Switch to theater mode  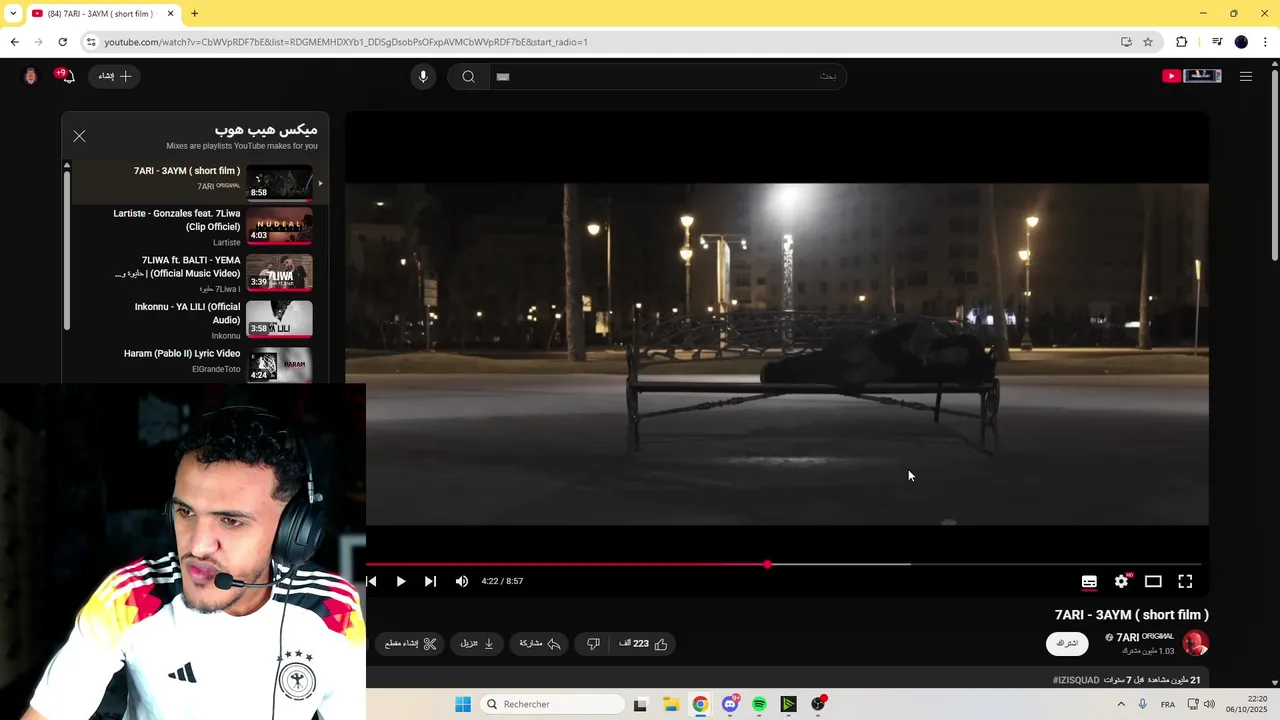1153,581
